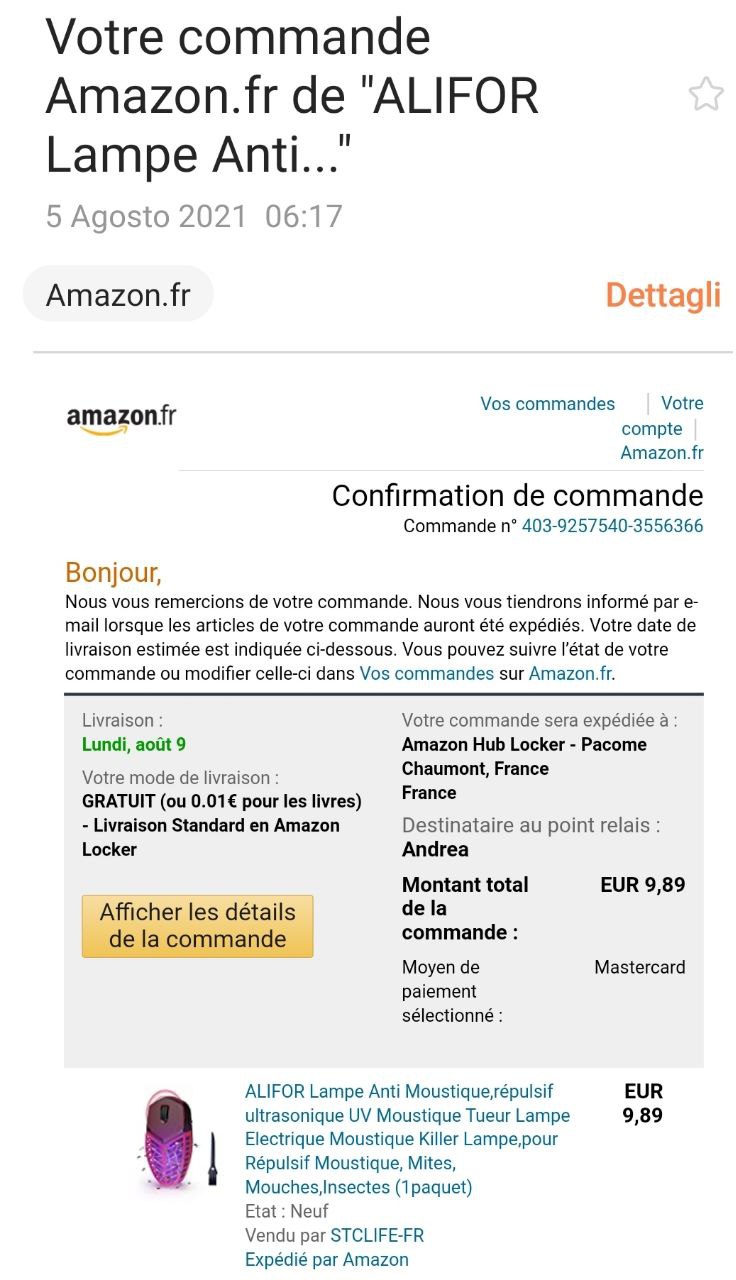Click the amazon.fr logo
736x1280 pixels.
coord(121,418)
